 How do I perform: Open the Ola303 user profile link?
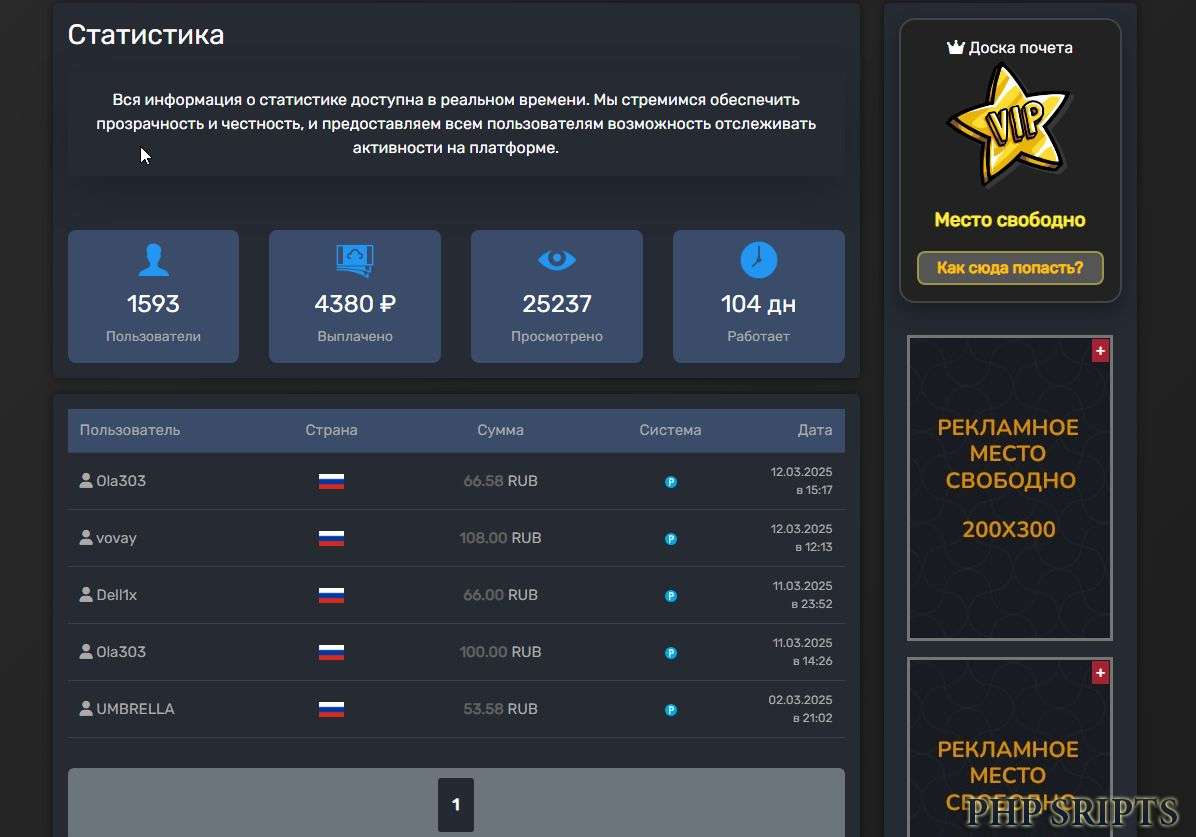tap(122, 481)
